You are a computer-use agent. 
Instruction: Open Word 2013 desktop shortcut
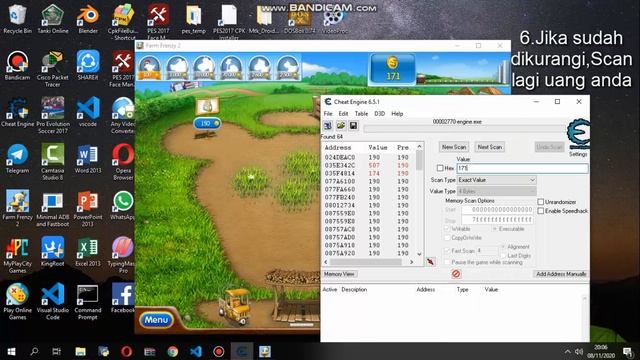(x=88, y=158)
